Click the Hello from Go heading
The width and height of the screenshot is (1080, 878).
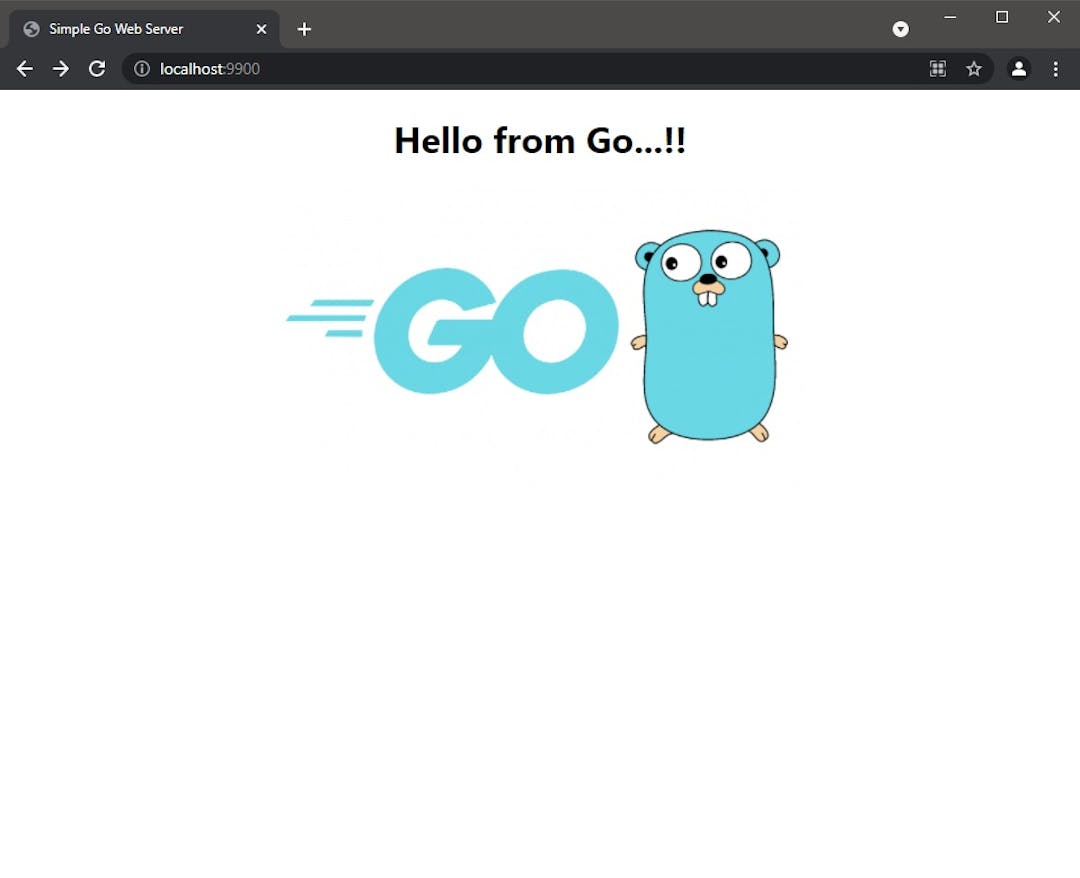click(540, 140)
